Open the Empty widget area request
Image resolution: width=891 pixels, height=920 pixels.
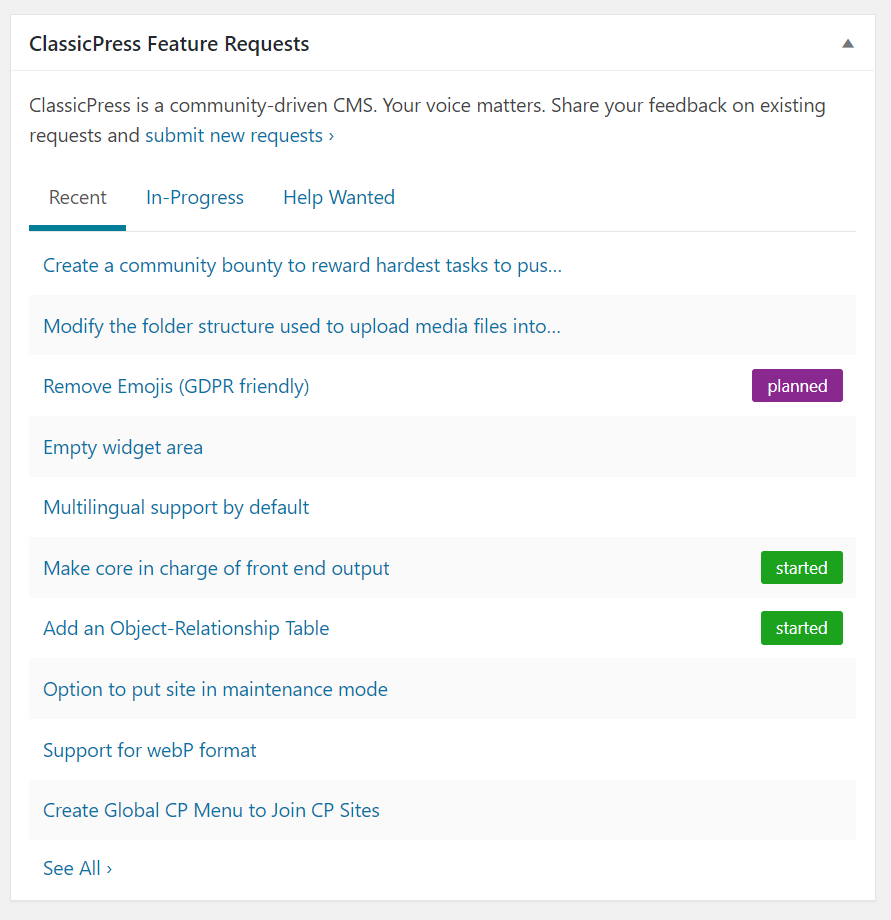click(123, 447)
